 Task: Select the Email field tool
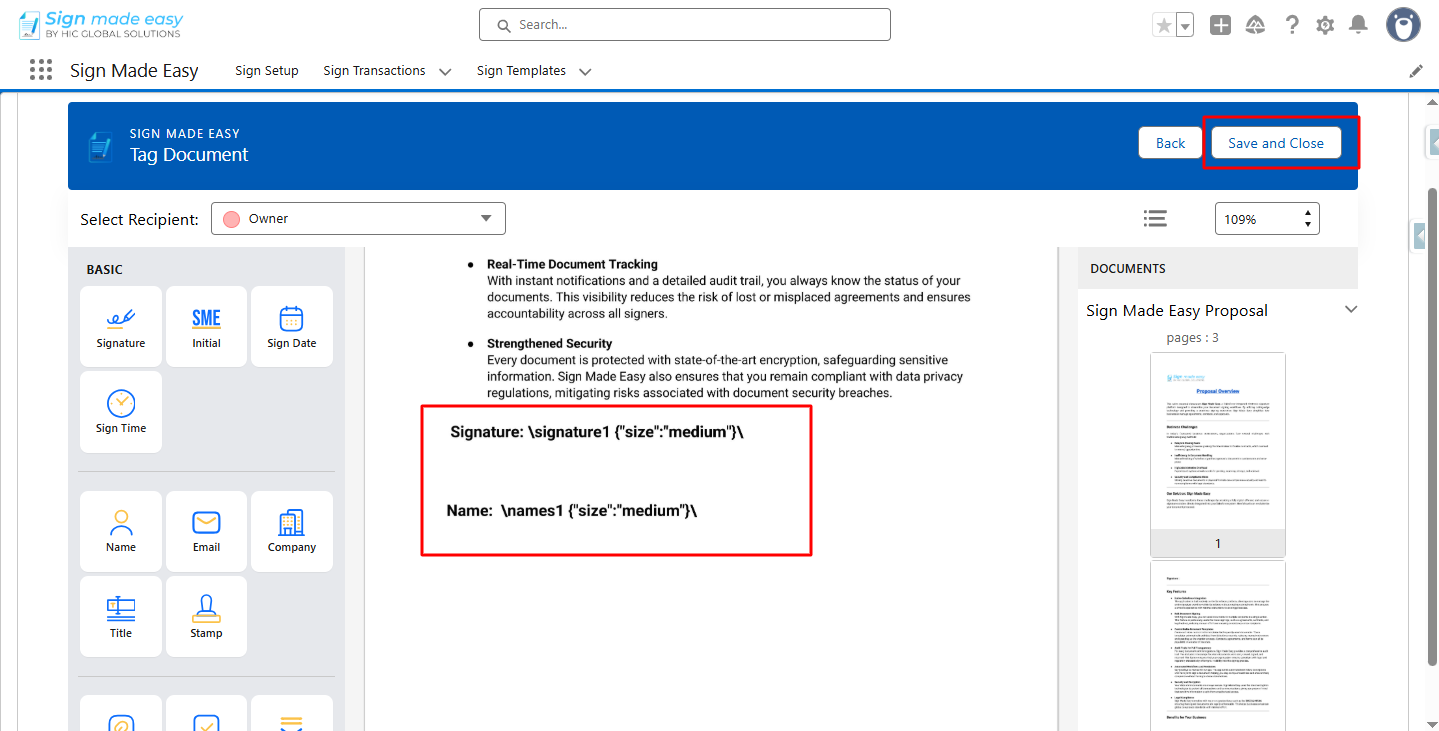coord(206,530)
